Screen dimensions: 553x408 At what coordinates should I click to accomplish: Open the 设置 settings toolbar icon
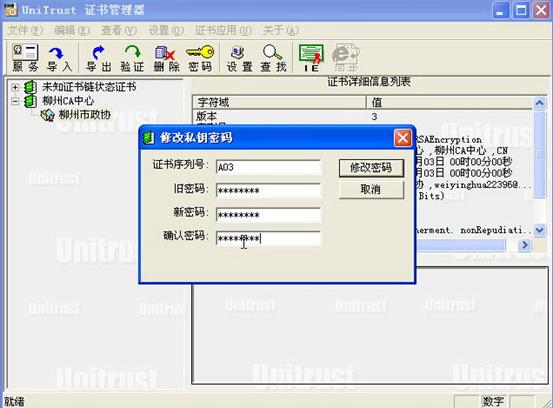click(239, 58)
